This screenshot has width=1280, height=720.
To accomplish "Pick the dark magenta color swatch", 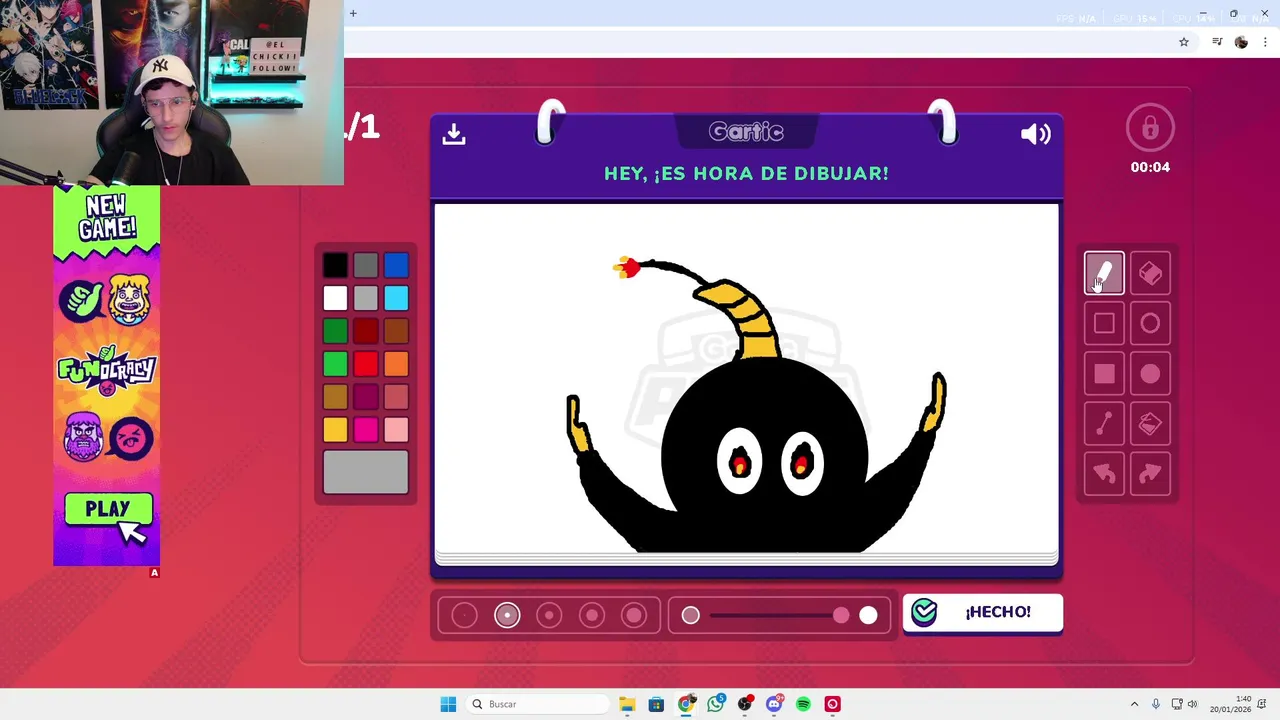I will (366, 397).
